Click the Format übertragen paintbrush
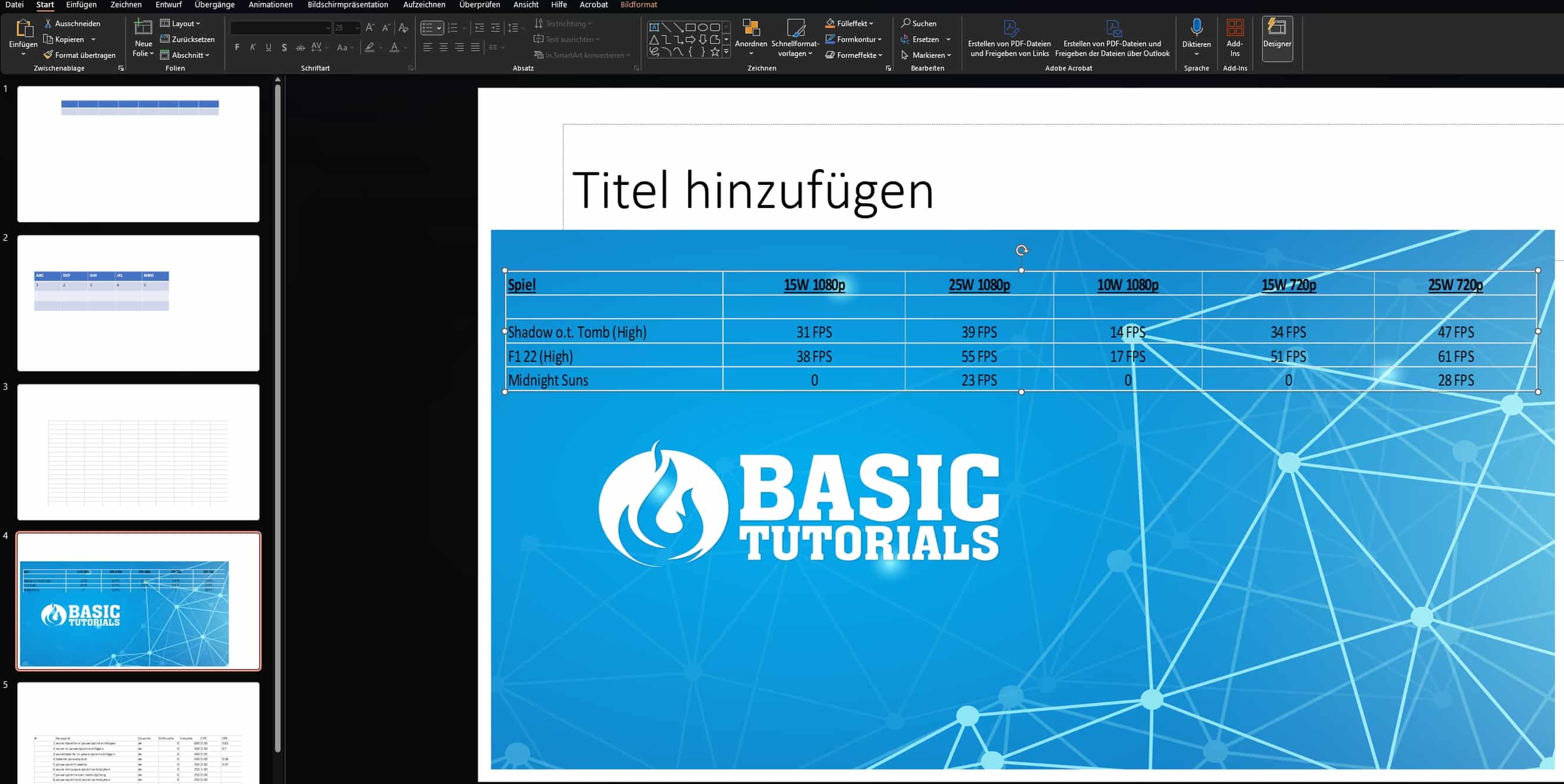The height and width of the screenshot is (784, 1564). point(48,55)
